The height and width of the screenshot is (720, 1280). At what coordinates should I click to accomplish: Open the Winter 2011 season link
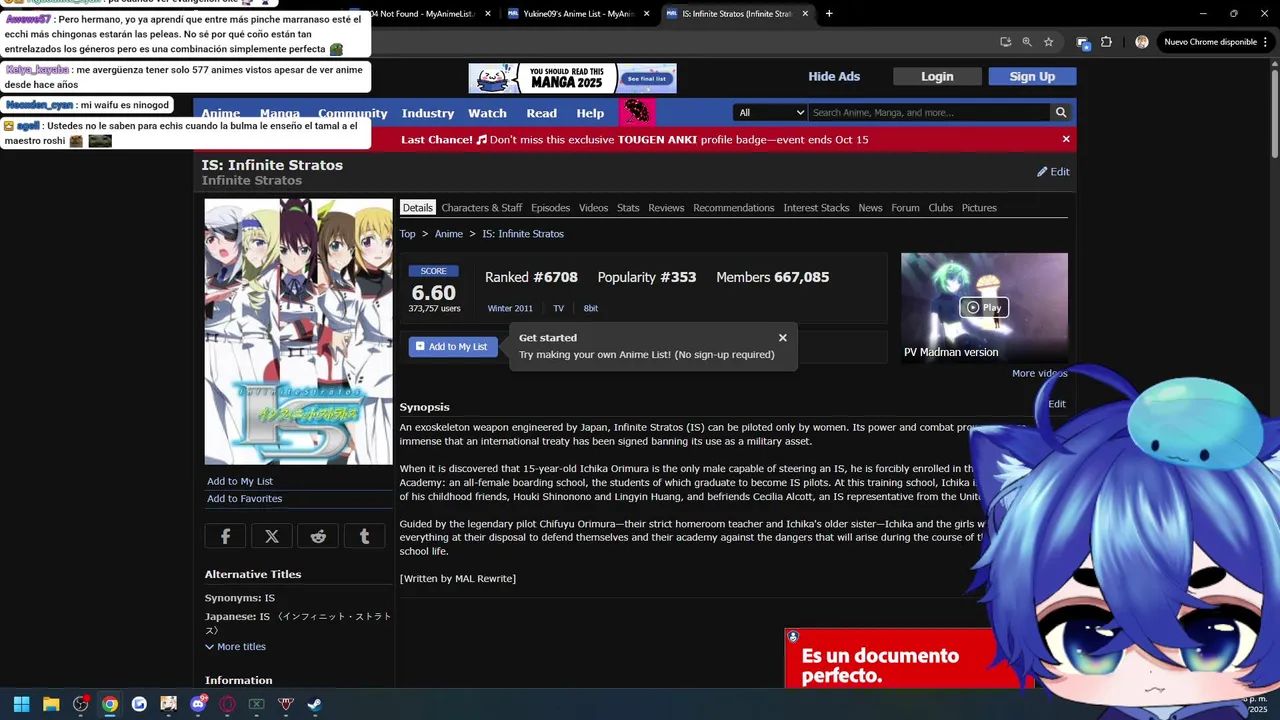tap(510, 308)
